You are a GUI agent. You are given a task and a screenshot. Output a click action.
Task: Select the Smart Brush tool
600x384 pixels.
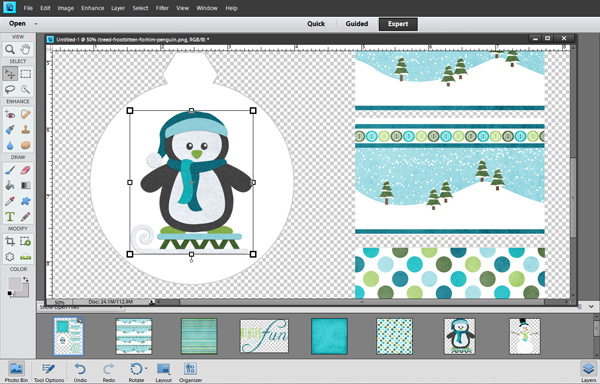[x=10, y=130]
